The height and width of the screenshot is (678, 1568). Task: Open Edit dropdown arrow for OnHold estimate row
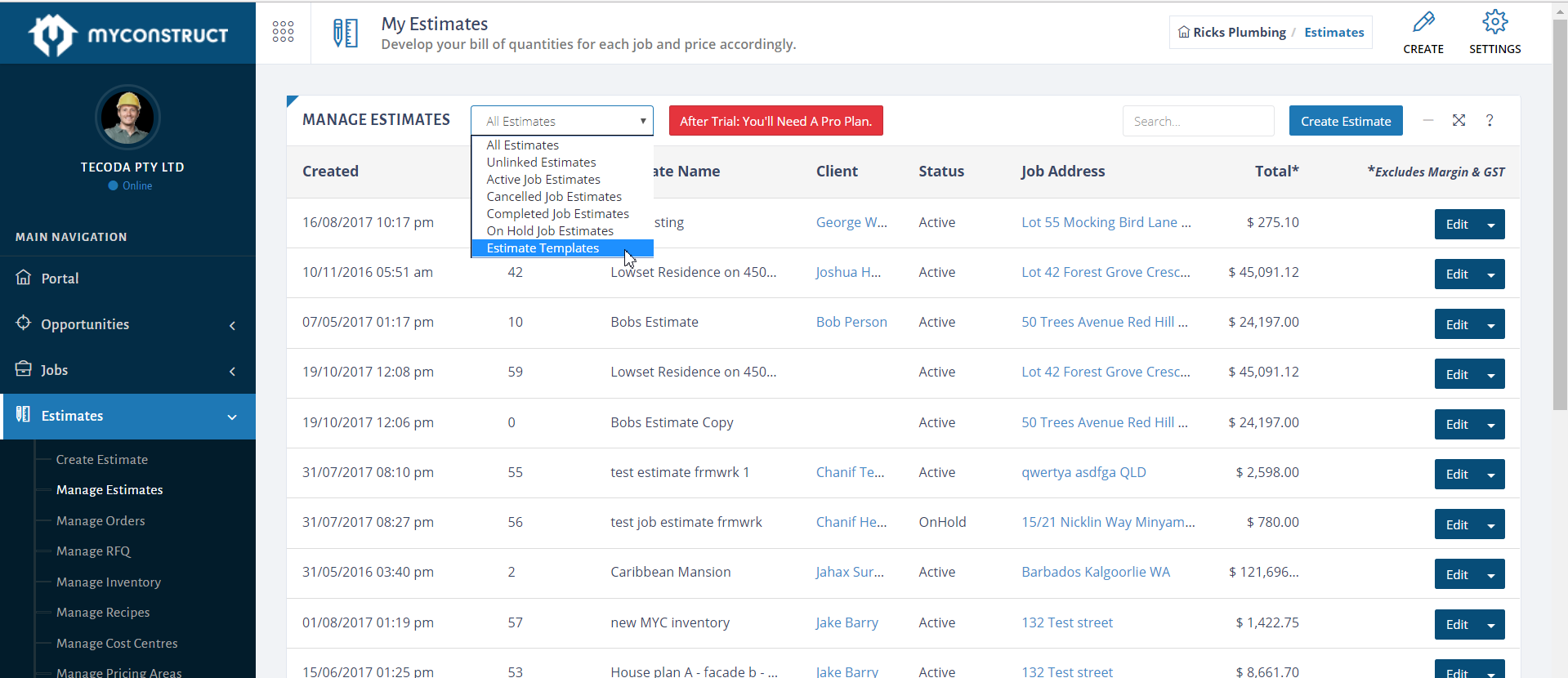pyautogui.click(x=1492, y=525)
